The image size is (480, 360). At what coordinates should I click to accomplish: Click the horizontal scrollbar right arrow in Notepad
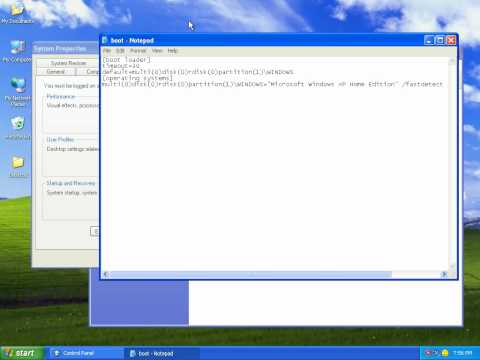(444, 274)
